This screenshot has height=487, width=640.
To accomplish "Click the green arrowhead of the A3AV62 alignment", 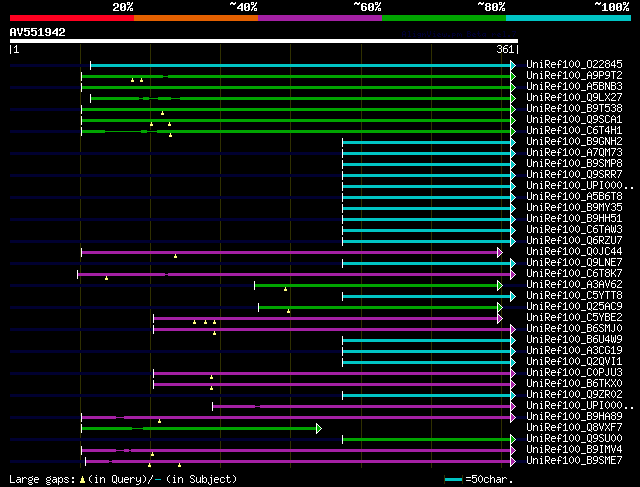I will pos(499,285).
